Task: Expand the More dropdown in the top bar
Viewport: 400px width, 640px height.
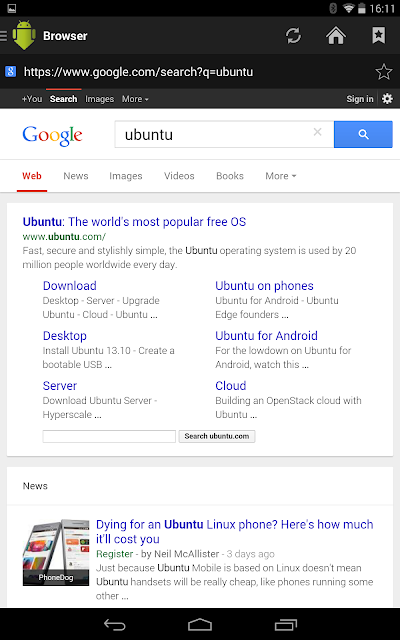Action: coord(135,99)
